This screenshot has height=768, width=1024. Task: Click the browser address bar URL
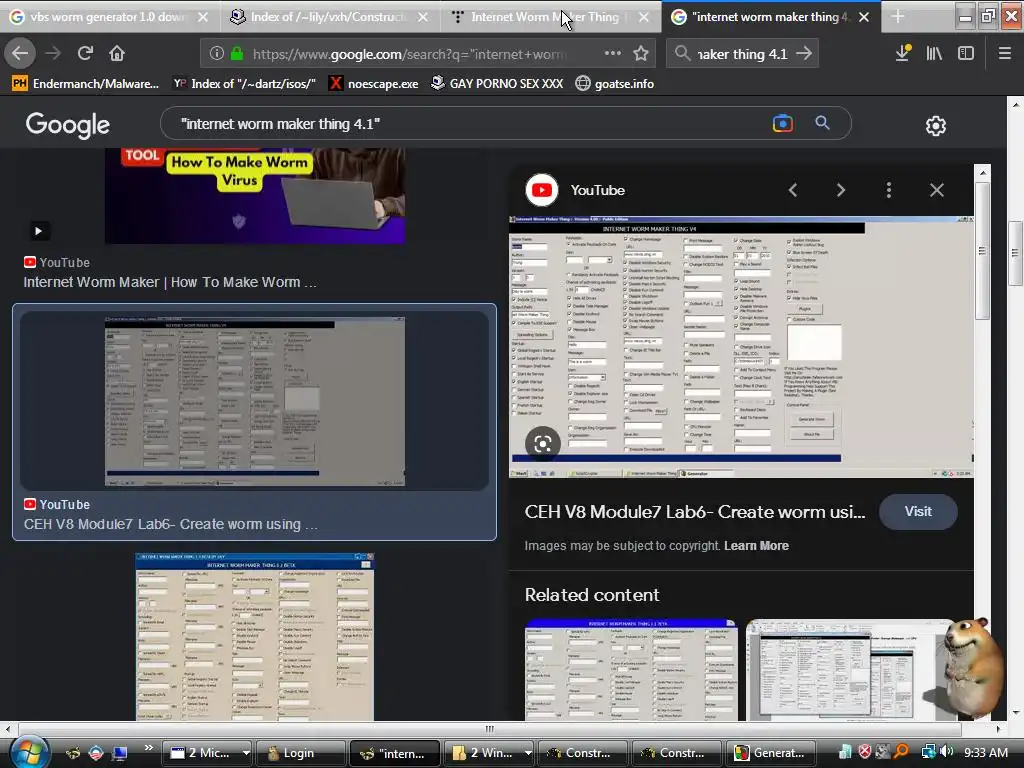(409, 54)
